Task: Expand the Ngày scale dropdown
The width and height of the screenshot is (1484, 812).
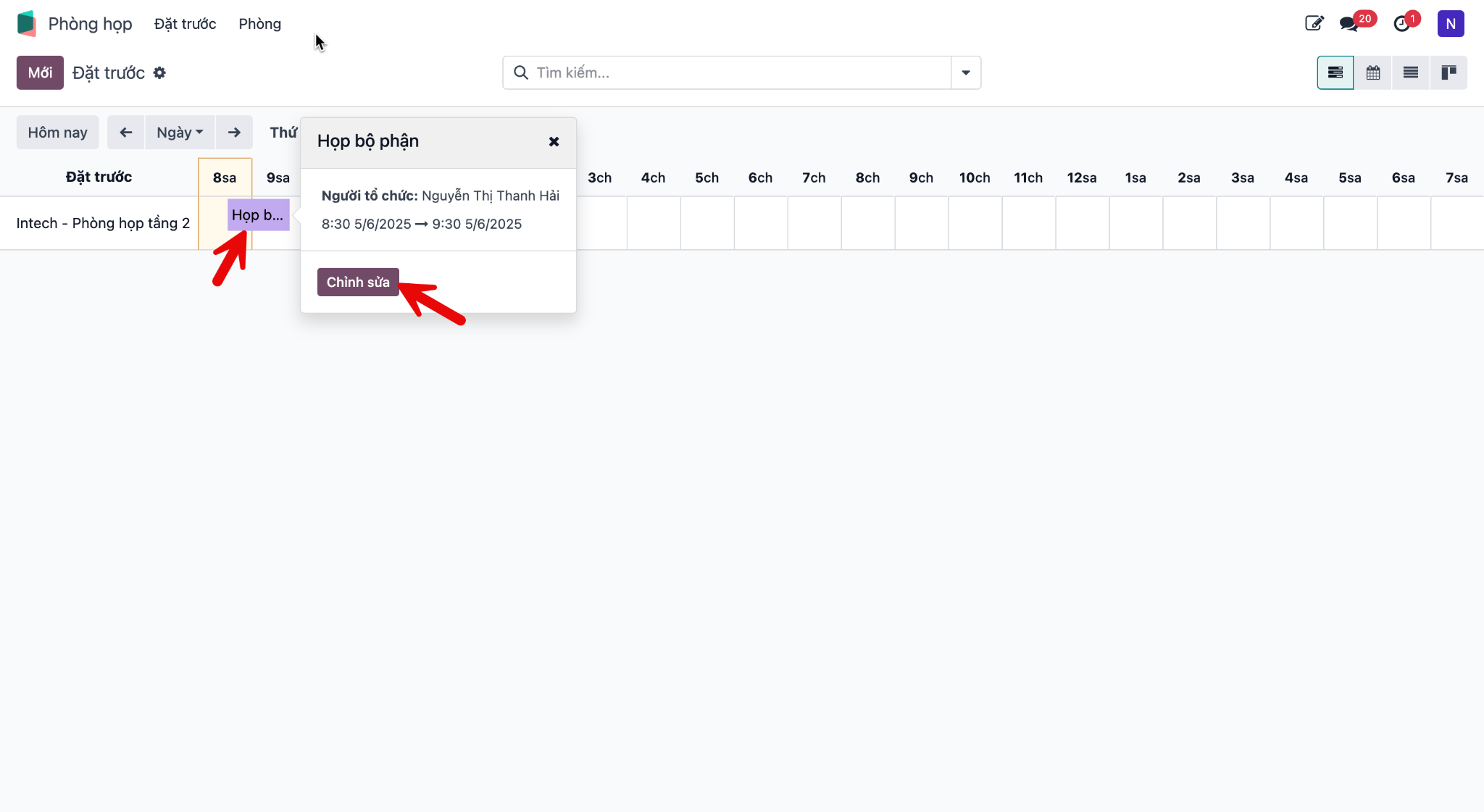Action: [180, 133]
